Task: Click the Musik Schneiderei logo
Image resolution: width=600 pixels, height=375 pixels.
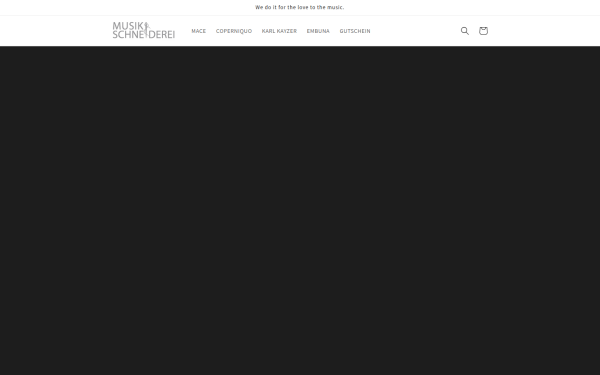Action: 143,30
